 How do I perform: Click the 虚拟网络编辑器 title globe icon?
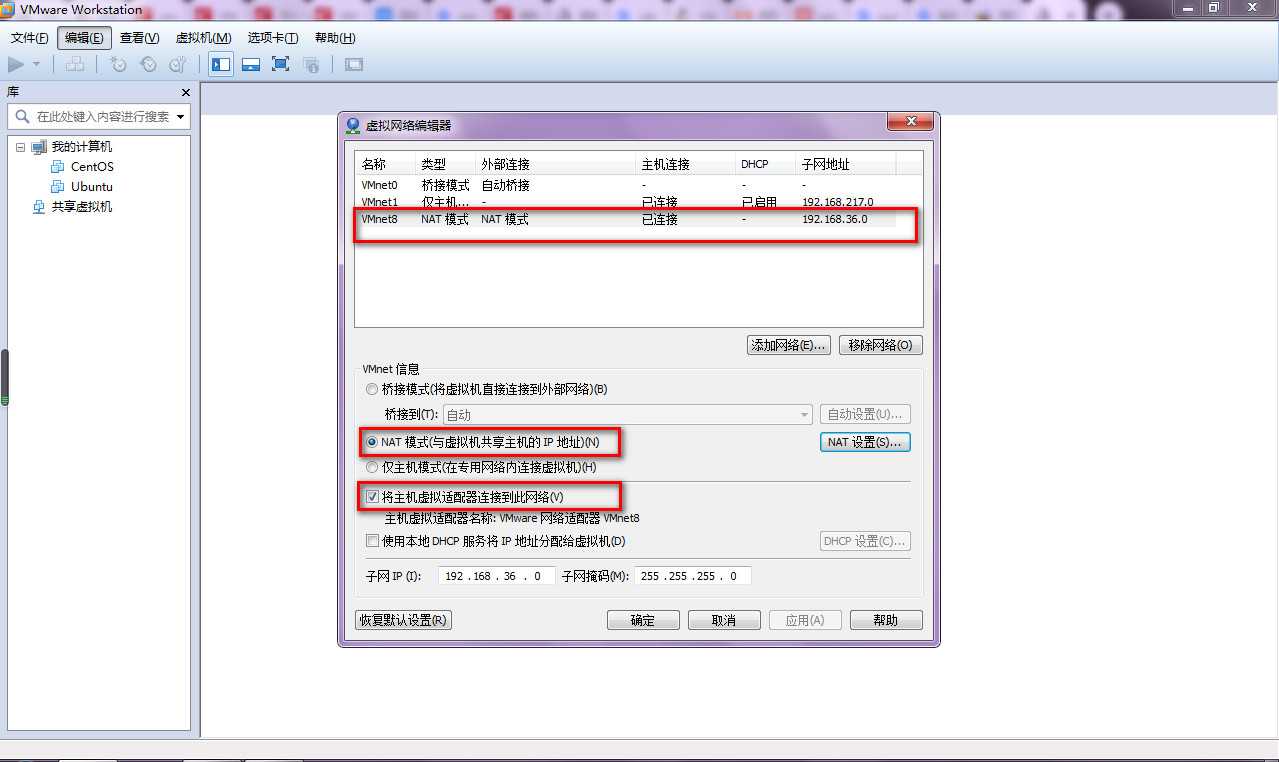(352, 126)
